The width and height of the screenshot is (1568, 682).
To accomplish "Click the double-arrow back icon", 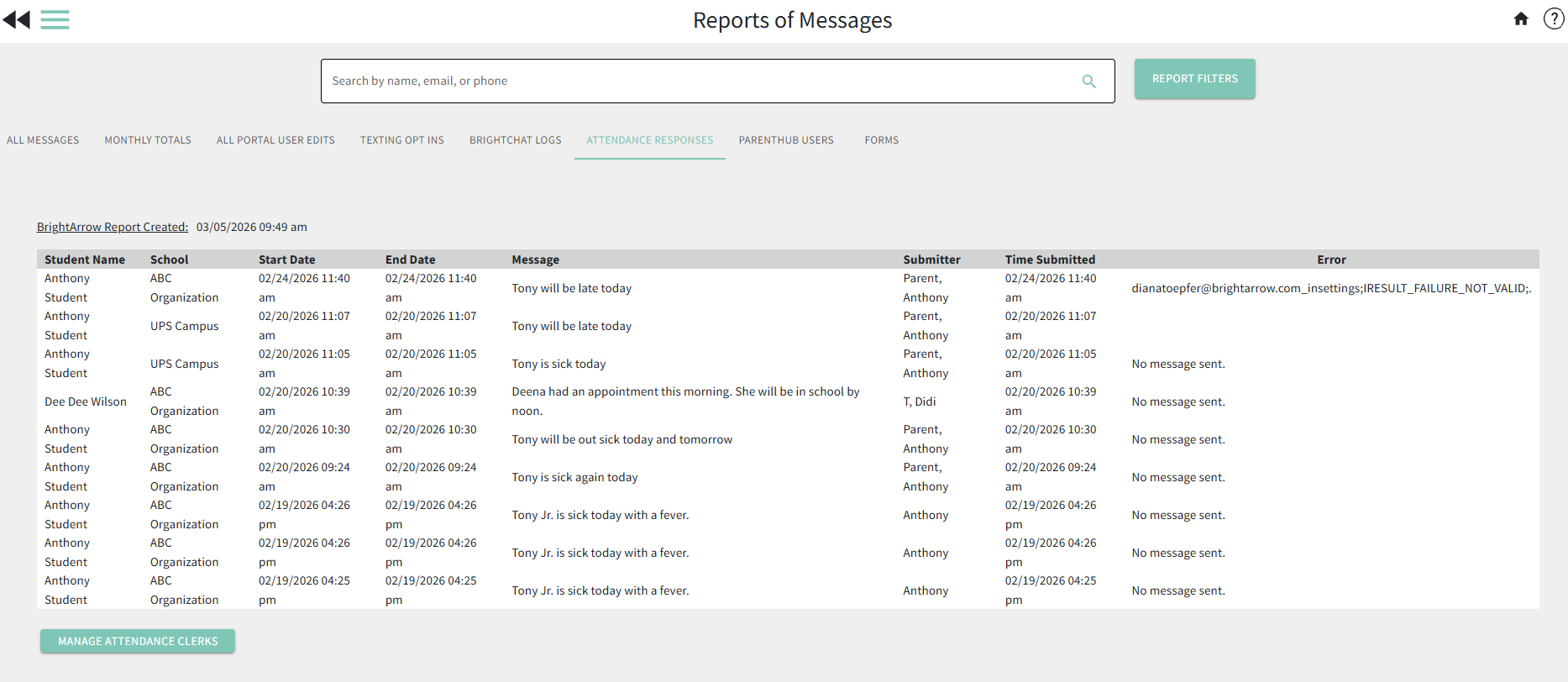I will (16, 19).
